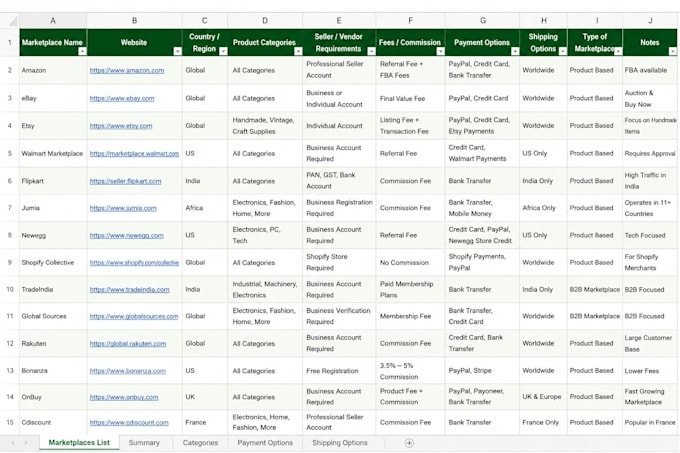Switch to the Categories sheet tab
Screen dimensions: 680x453
tap(200, 443)
